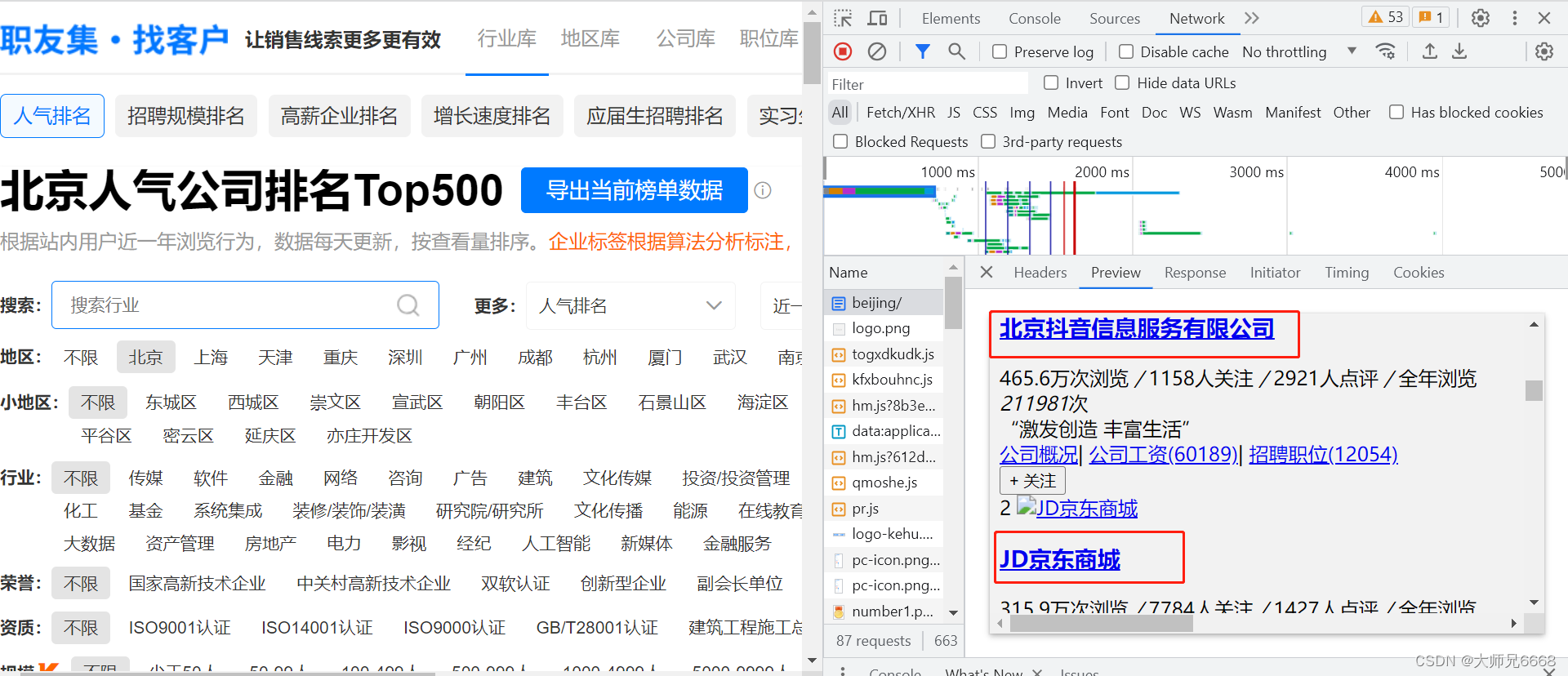This screenshot has height=676, width=1568.
Task: Select logo-kehu request entry
Action: click(884, 534)
